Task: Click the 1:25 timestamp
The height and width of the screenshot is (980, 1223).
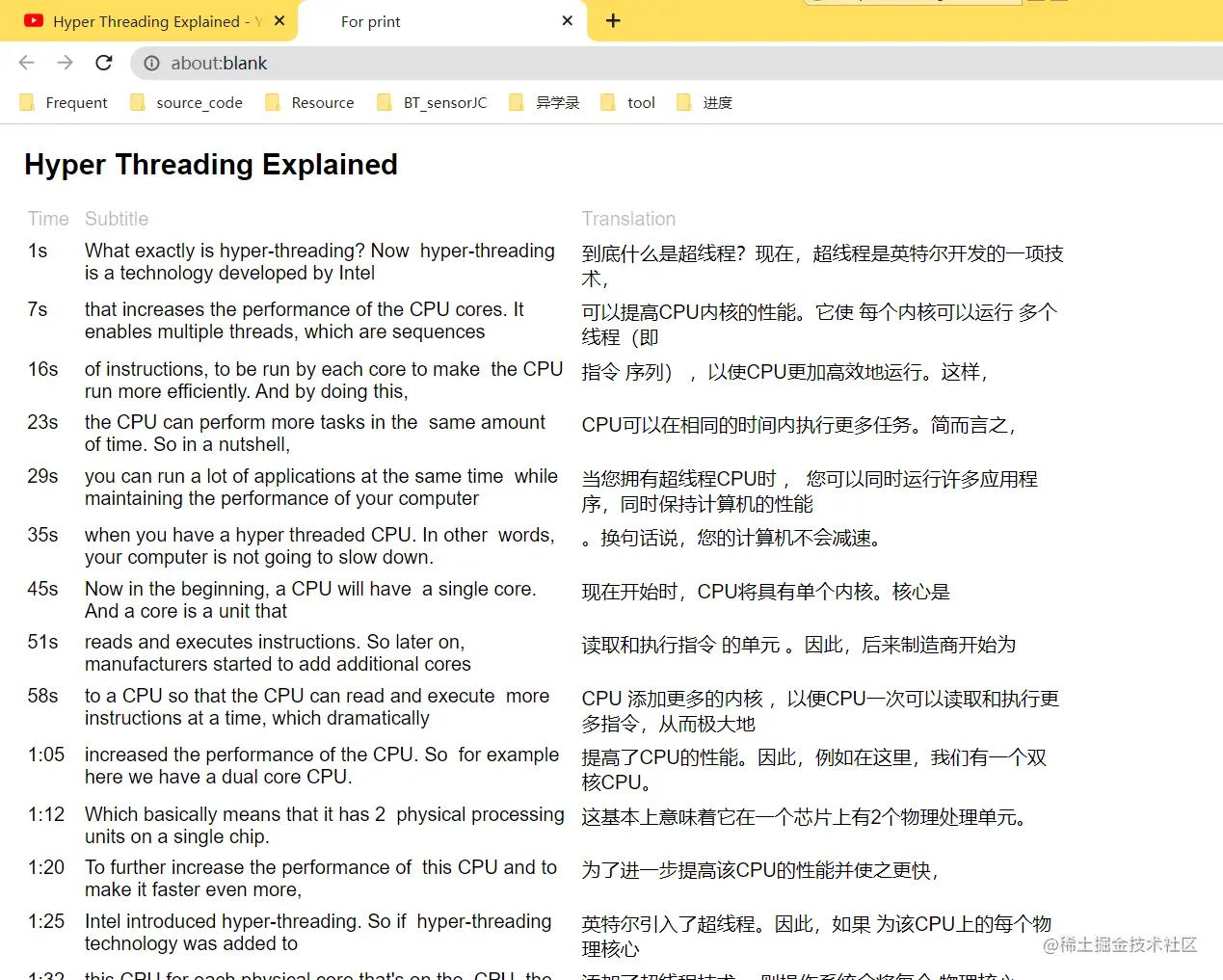Action: tap(45, 921)
